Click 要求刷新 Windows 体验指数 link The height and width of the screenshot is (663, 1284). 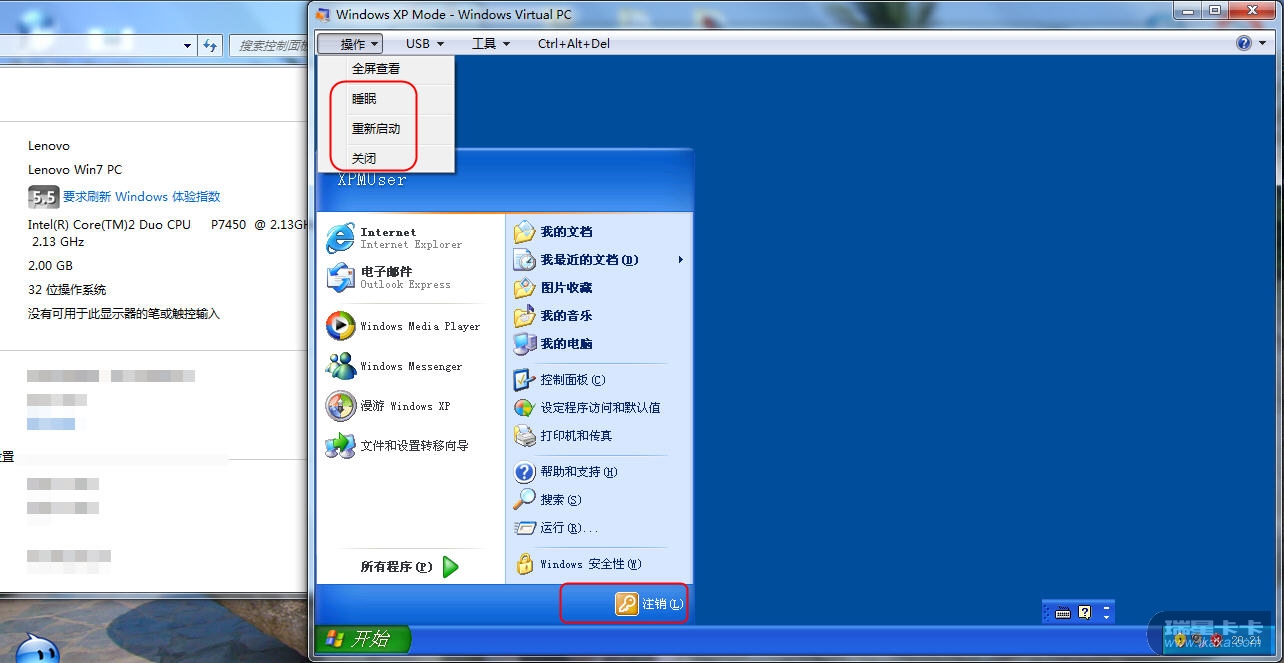(x=142, y=197)
